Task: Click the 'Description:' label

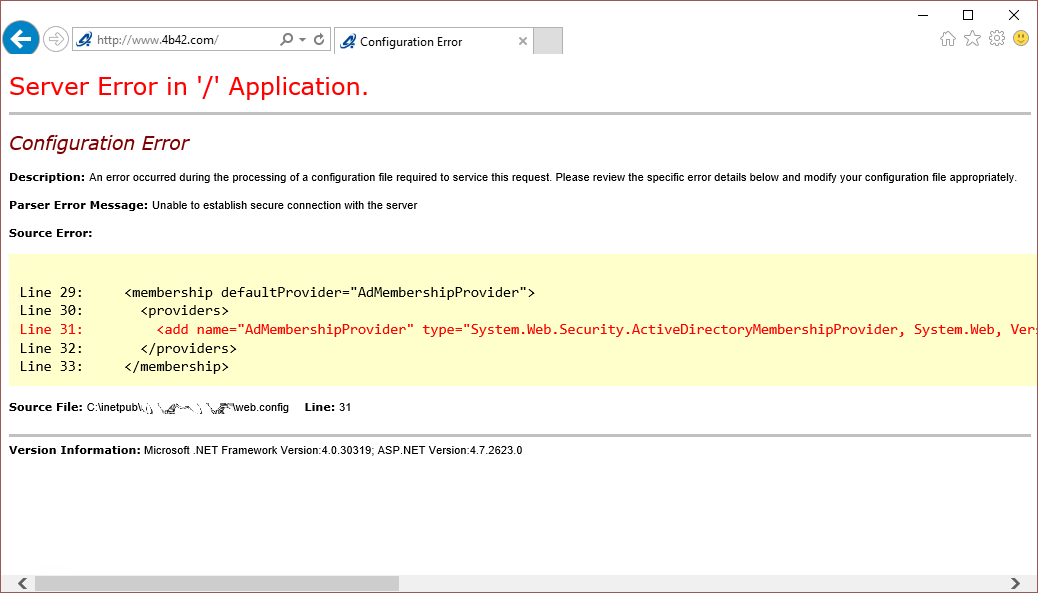Action: point(47,177)
